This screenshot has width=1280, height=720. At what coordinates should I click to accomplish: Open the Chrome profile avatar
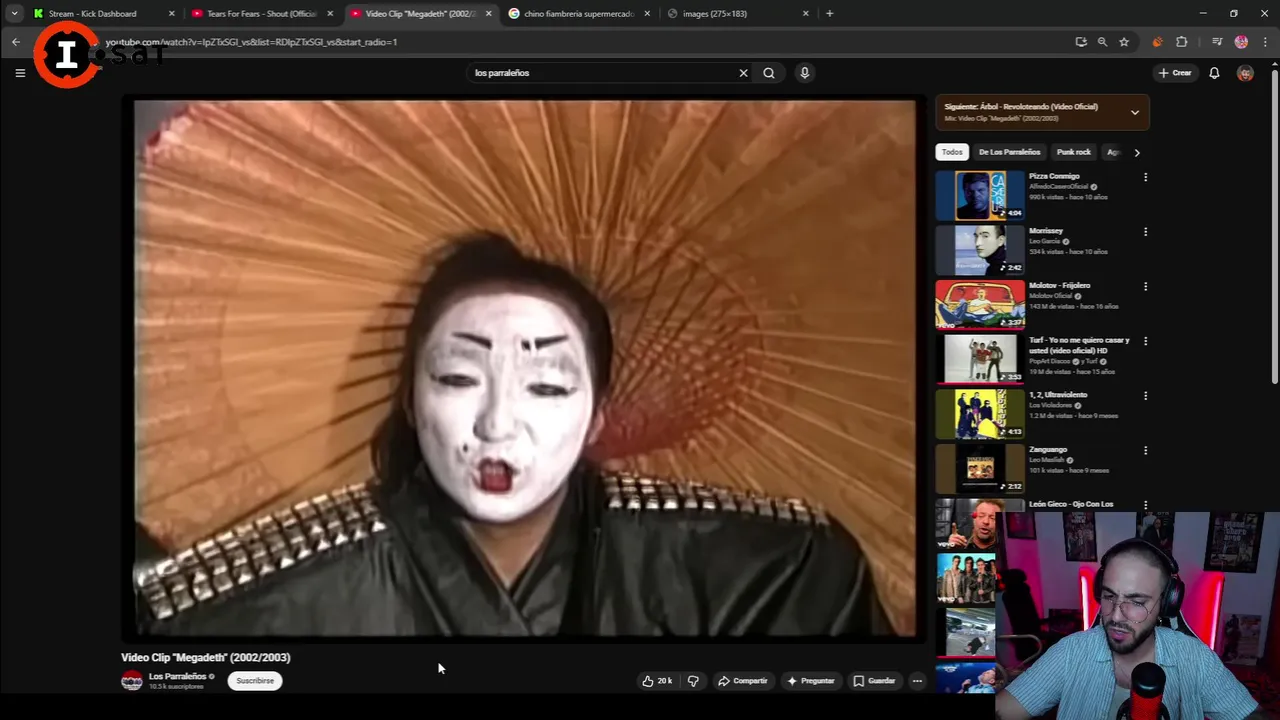click(1241, 42)
